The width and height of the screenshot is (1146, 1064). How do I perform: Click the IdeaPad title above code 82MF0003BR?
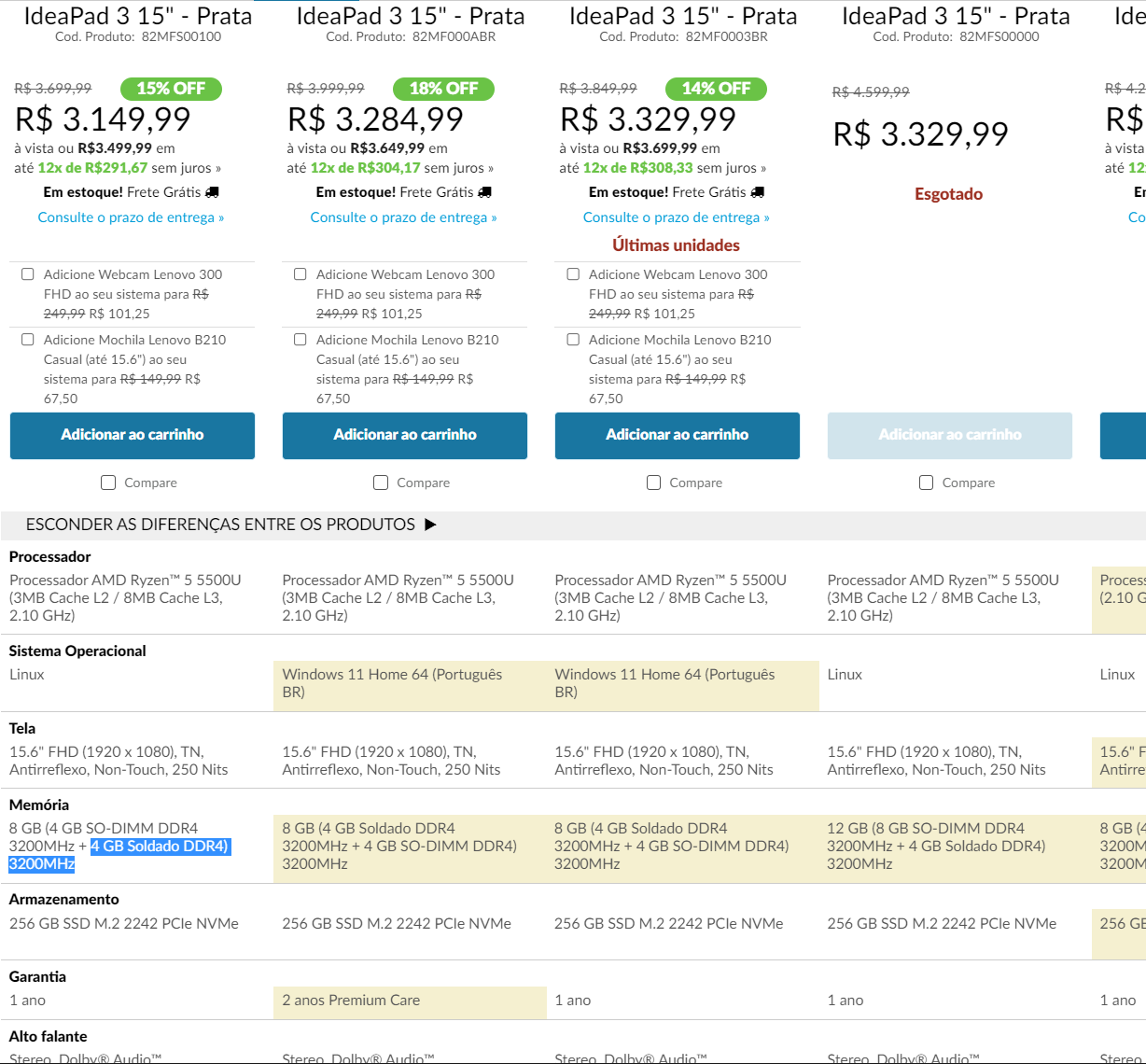tap(682, 16)
